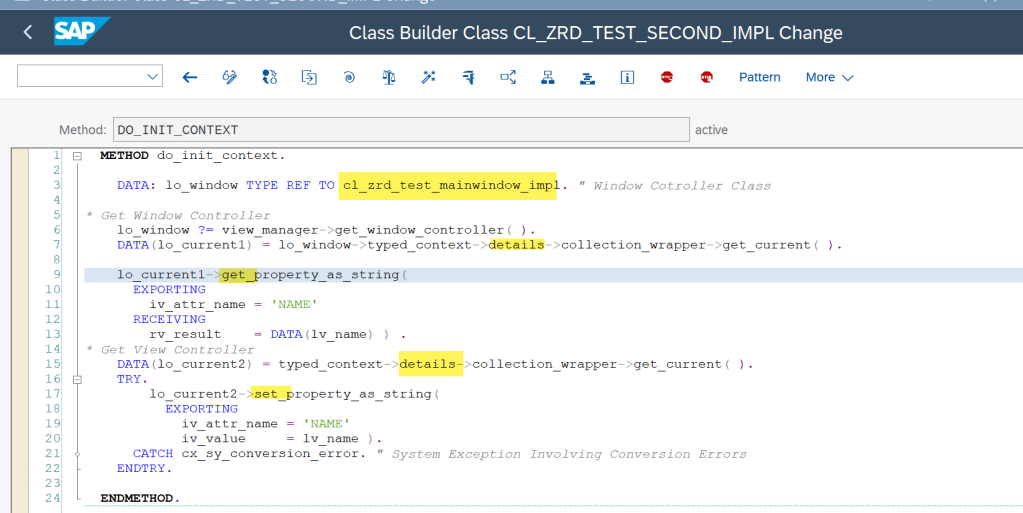
Task: Set a session breakpoint stop icon
Action: (667, 77)
